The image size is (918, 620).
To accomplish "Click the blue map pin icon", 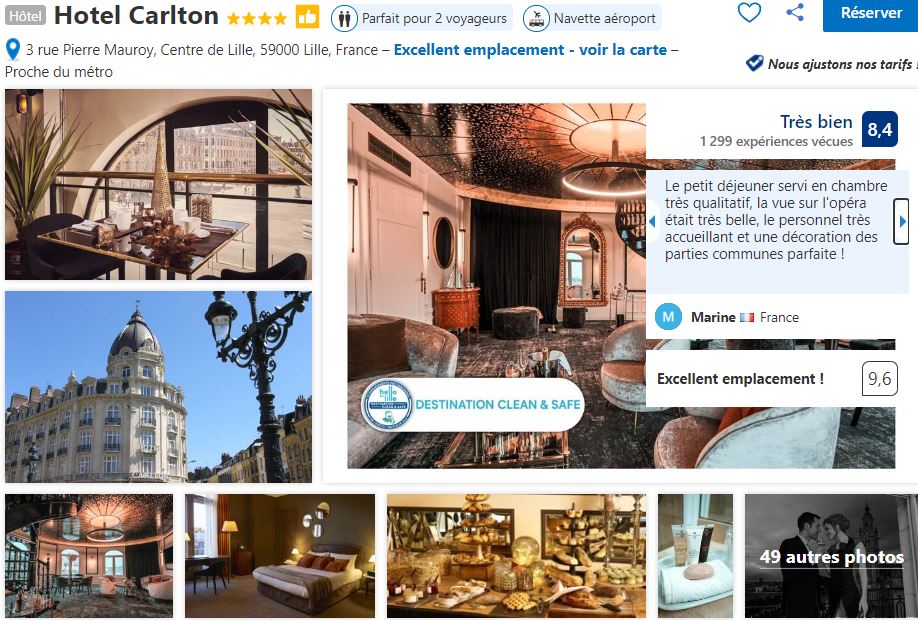I will pos(13,50).
